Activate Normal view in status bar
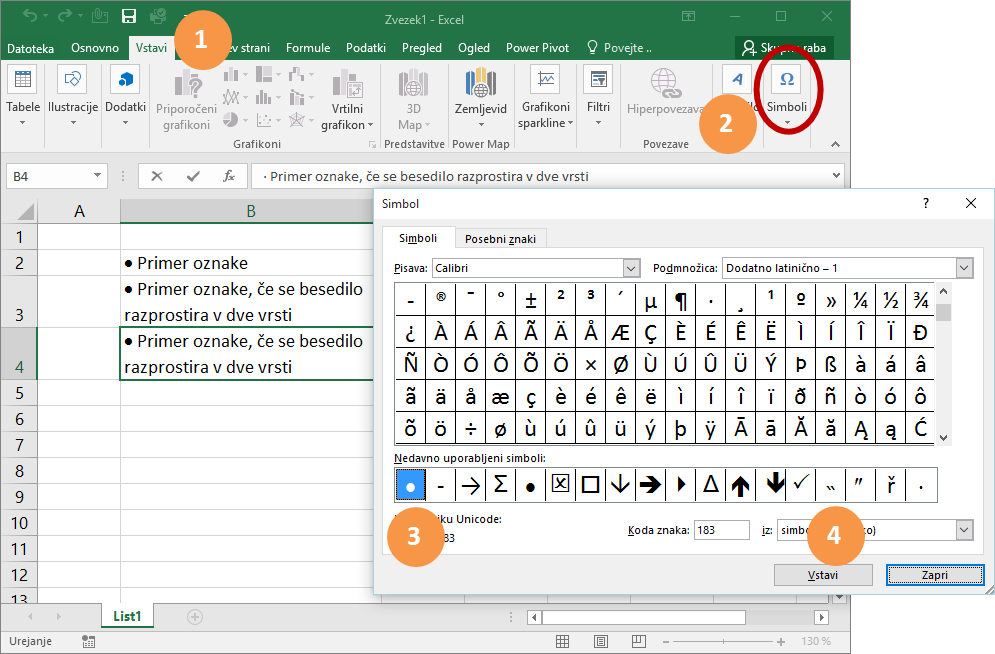This screenshot has height=654, width=995. click(x=562, y=641)
